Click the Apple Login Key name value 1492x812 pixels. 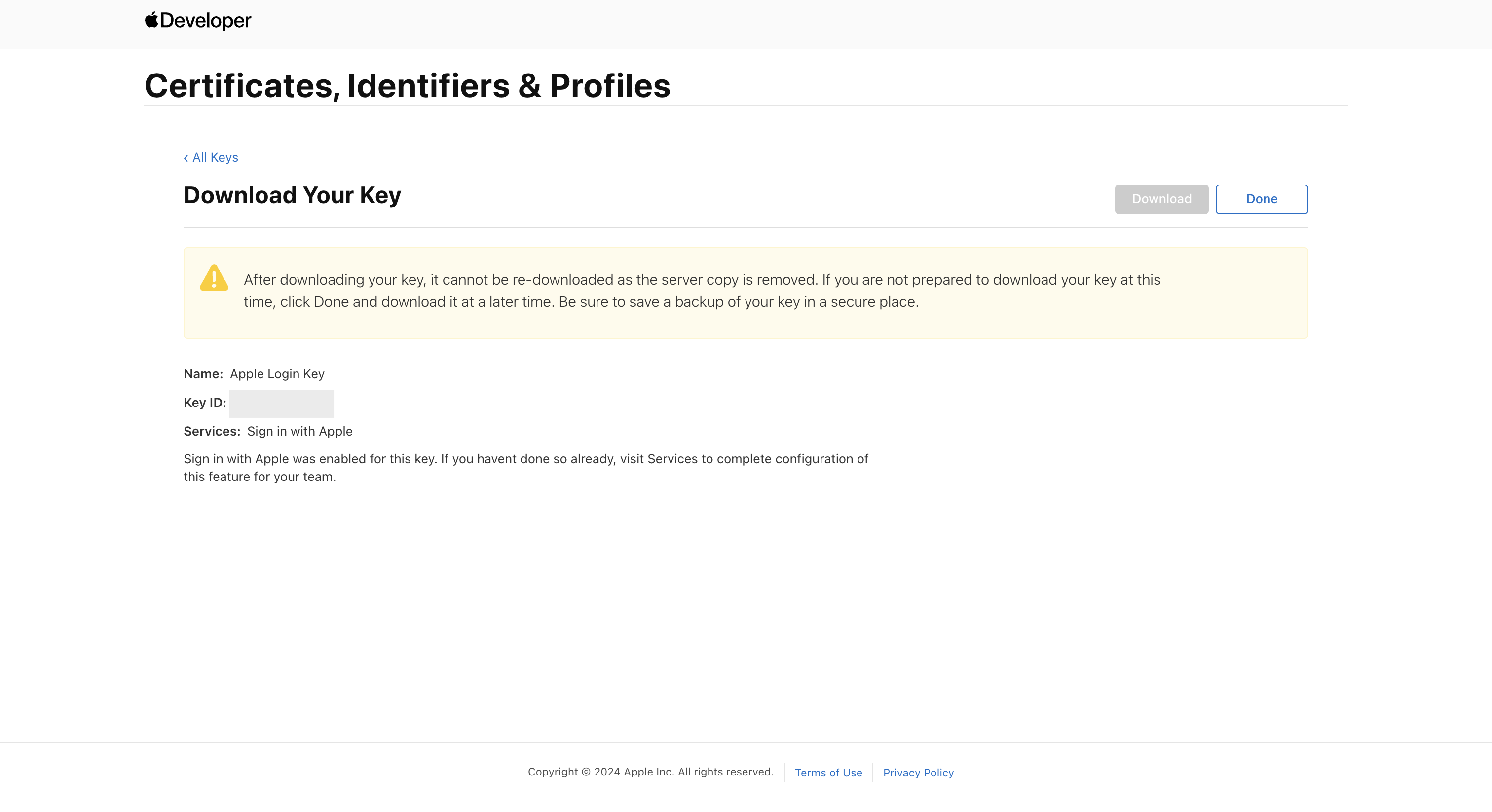point(277,374)
